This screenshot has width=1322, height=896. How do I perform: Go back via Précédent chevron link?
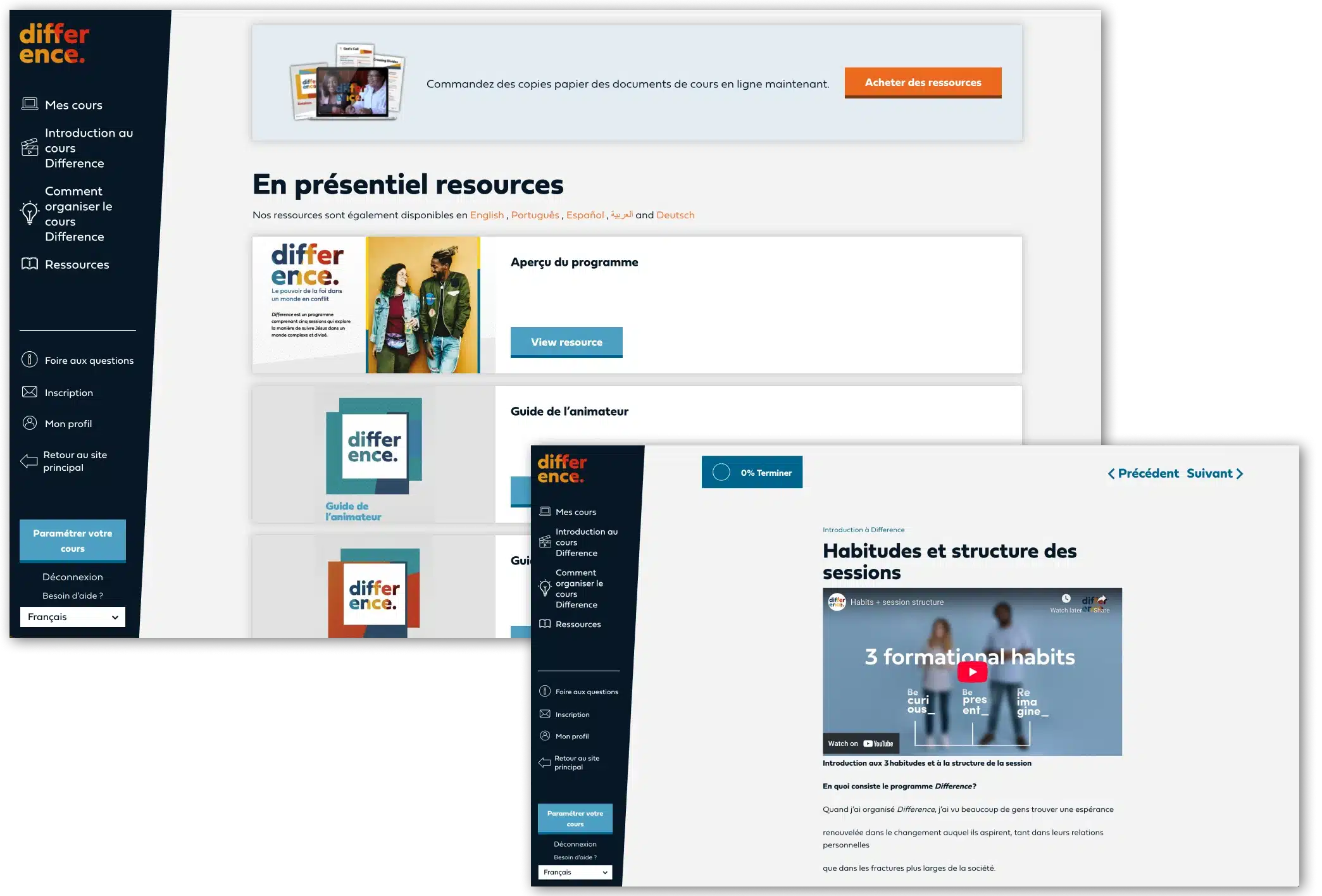[1143, 474]
